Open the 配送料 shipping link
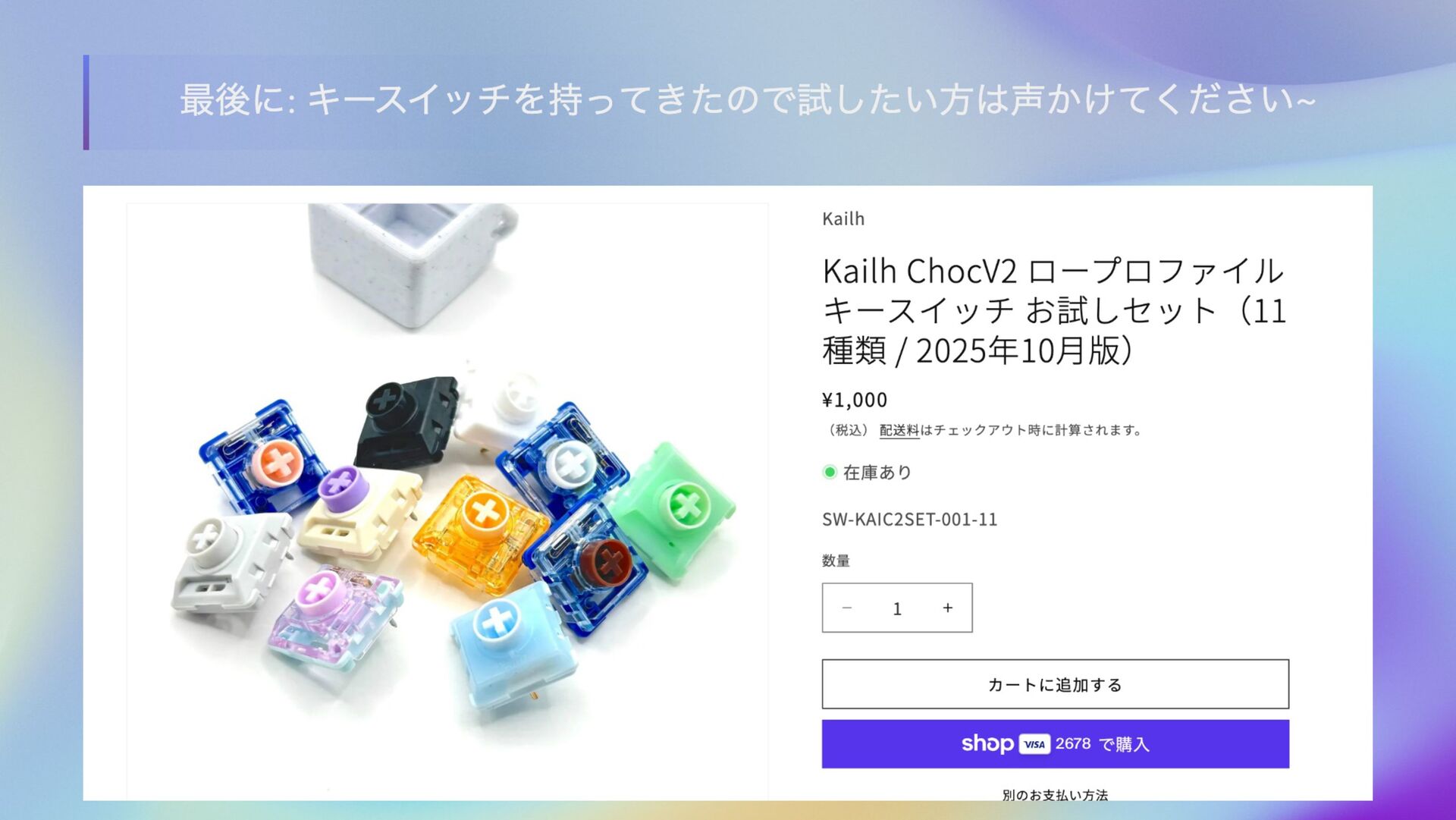Image resolution: width=1456 pixels, height=820 pixels. [899, 430]
